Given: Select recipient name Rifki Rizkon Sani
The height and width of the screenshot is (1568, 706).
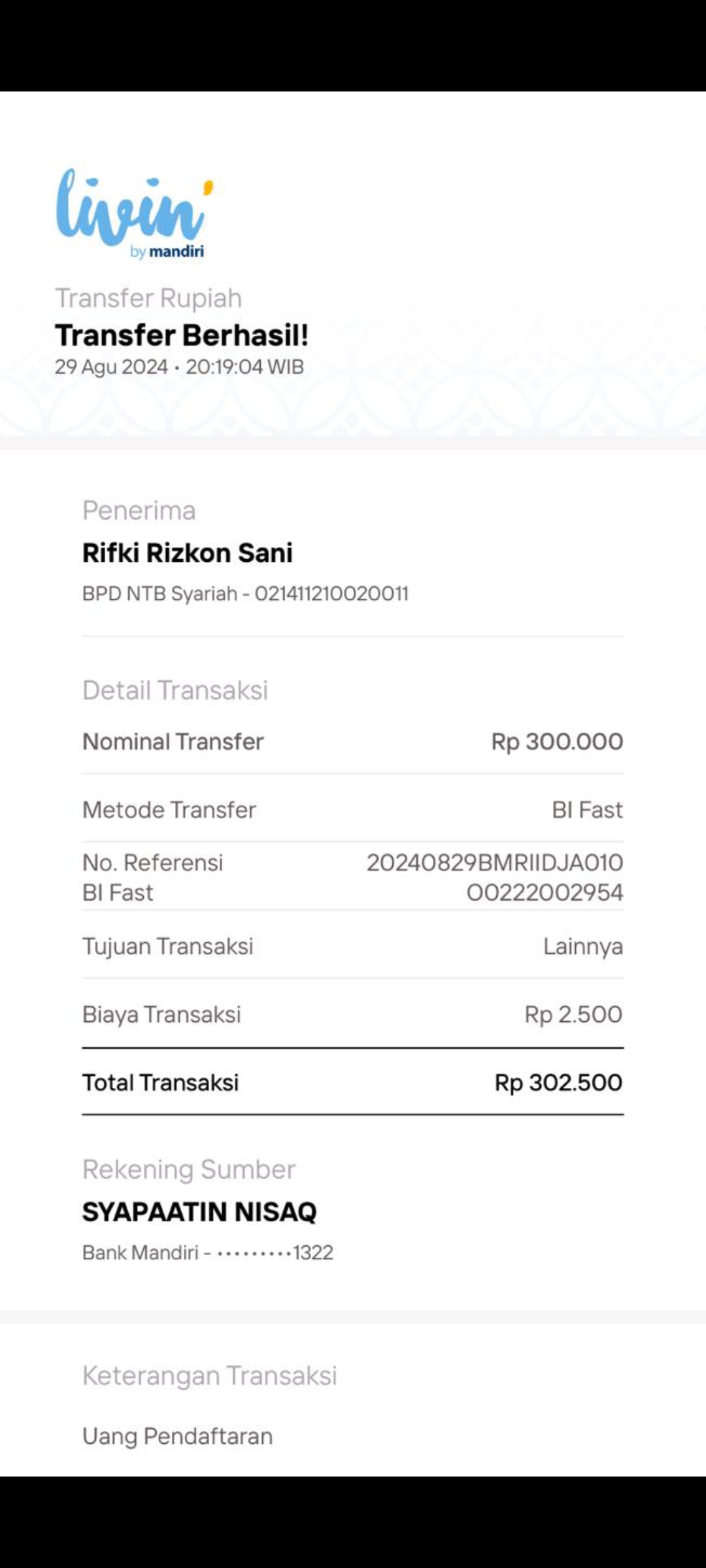Looking at the screenshot, I should click(x=188, y=553).
